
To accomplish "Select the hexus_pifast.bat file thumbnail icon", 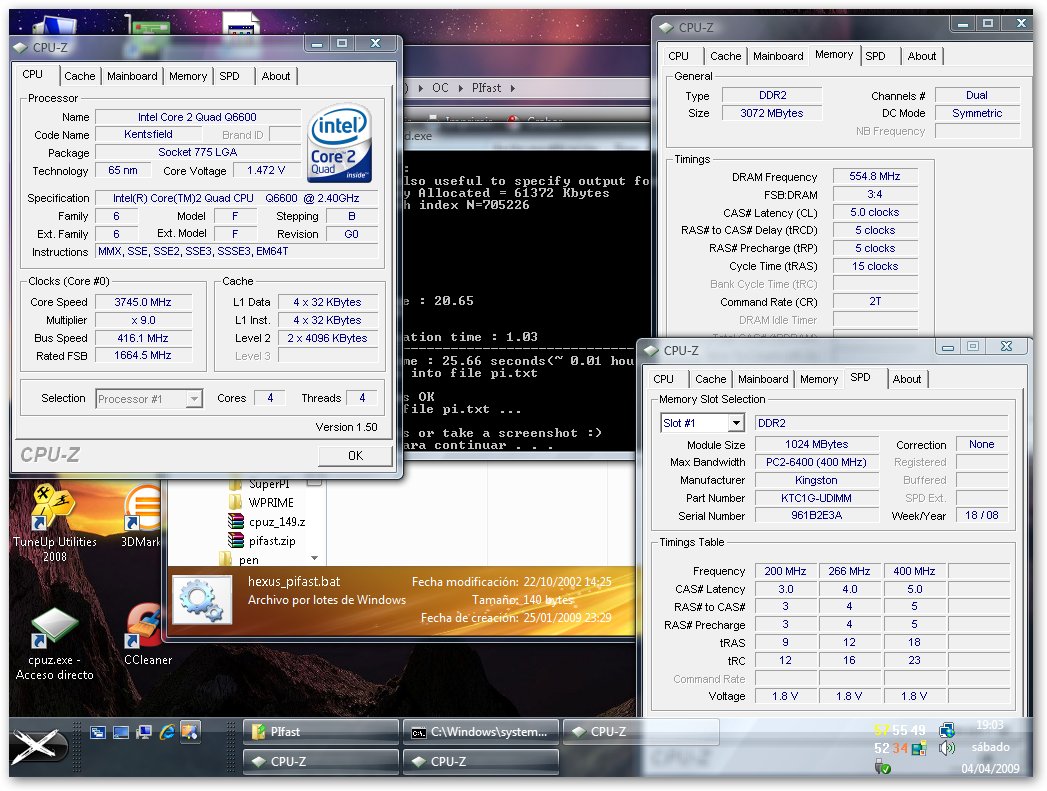I will [x=202, y=599].
